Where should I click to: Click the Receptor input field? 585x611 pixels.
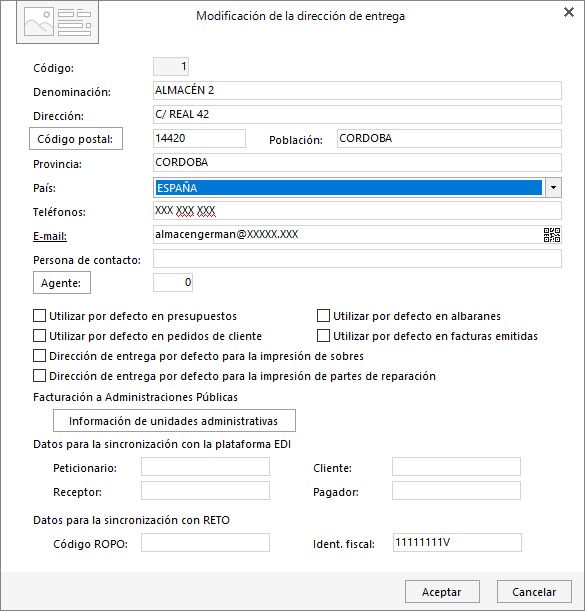tap(205, 491)
